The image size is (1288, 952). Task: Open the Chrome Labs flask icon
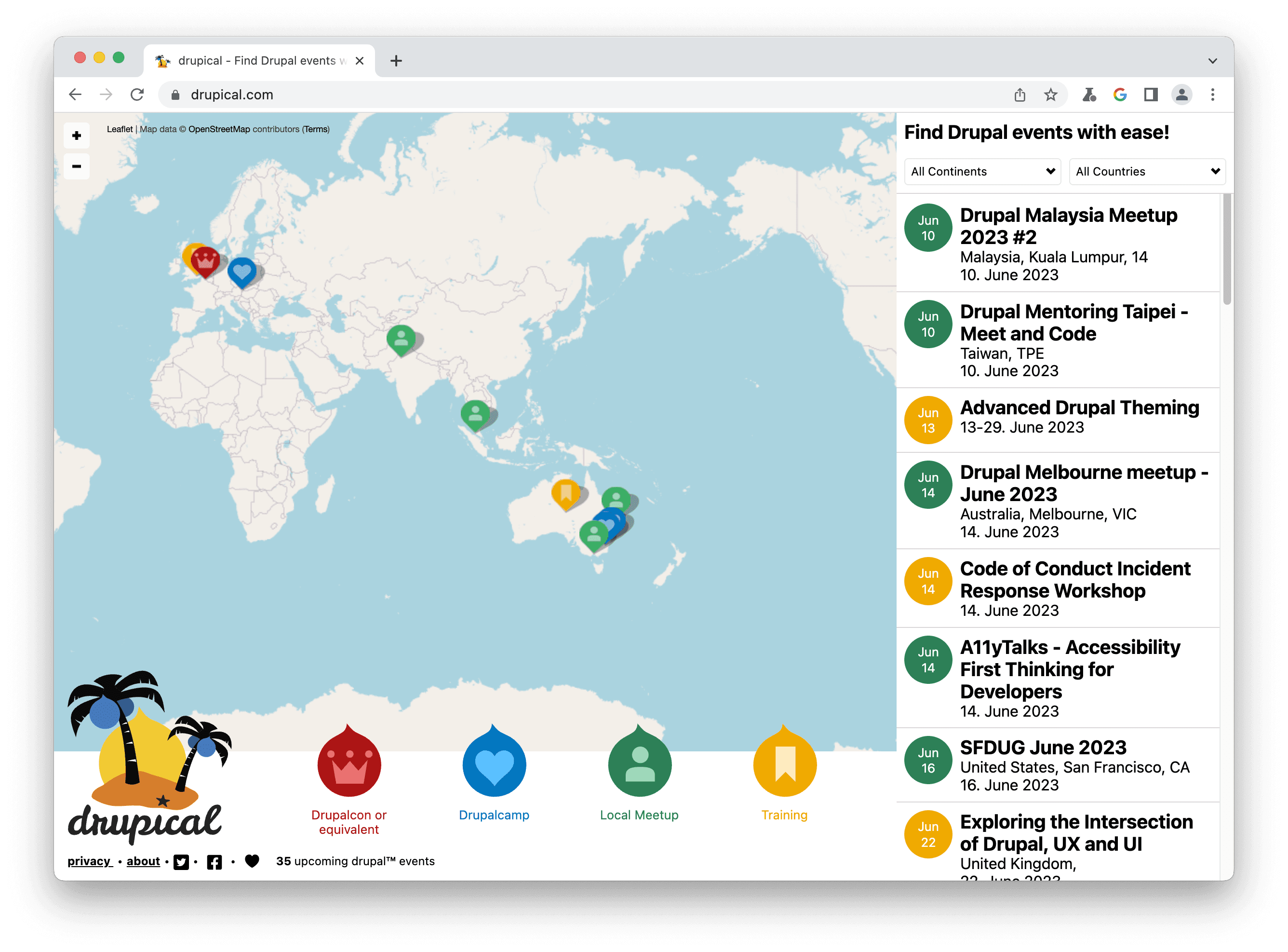(x=1089, y=95)
